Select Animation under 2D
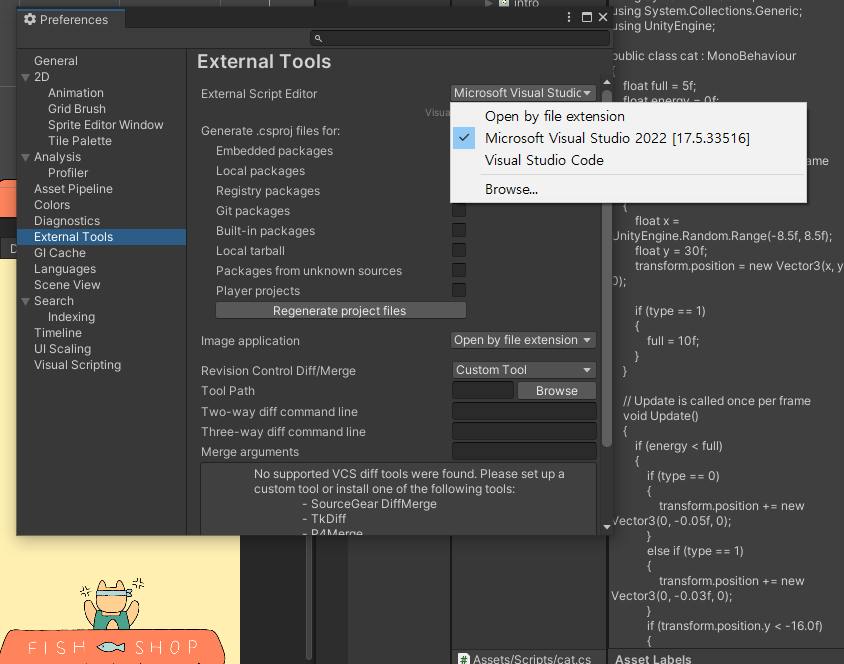Viewport: 844px width, 664px height. click(x=76, y=93)
